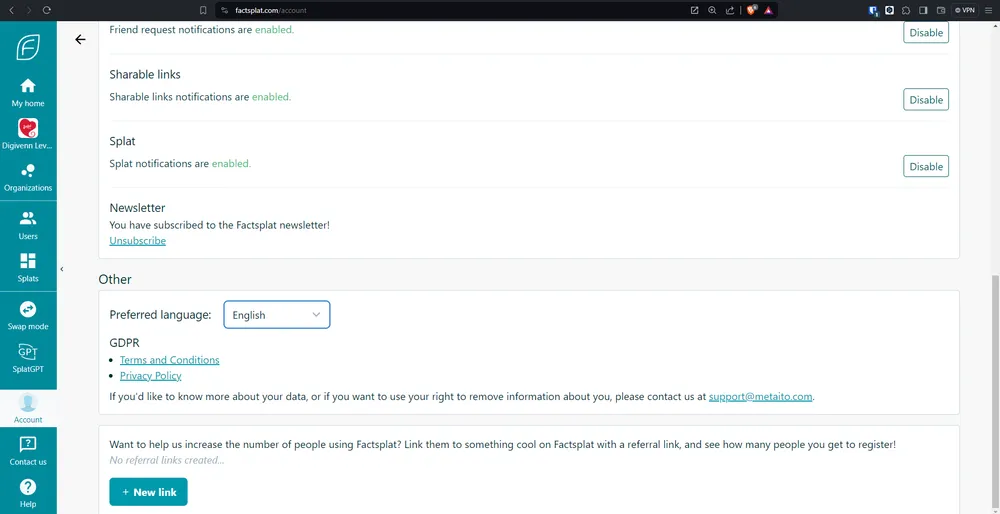Activate Swap mode
The width and height of the screenshot is (1000, 514).
tap(28, 315)
